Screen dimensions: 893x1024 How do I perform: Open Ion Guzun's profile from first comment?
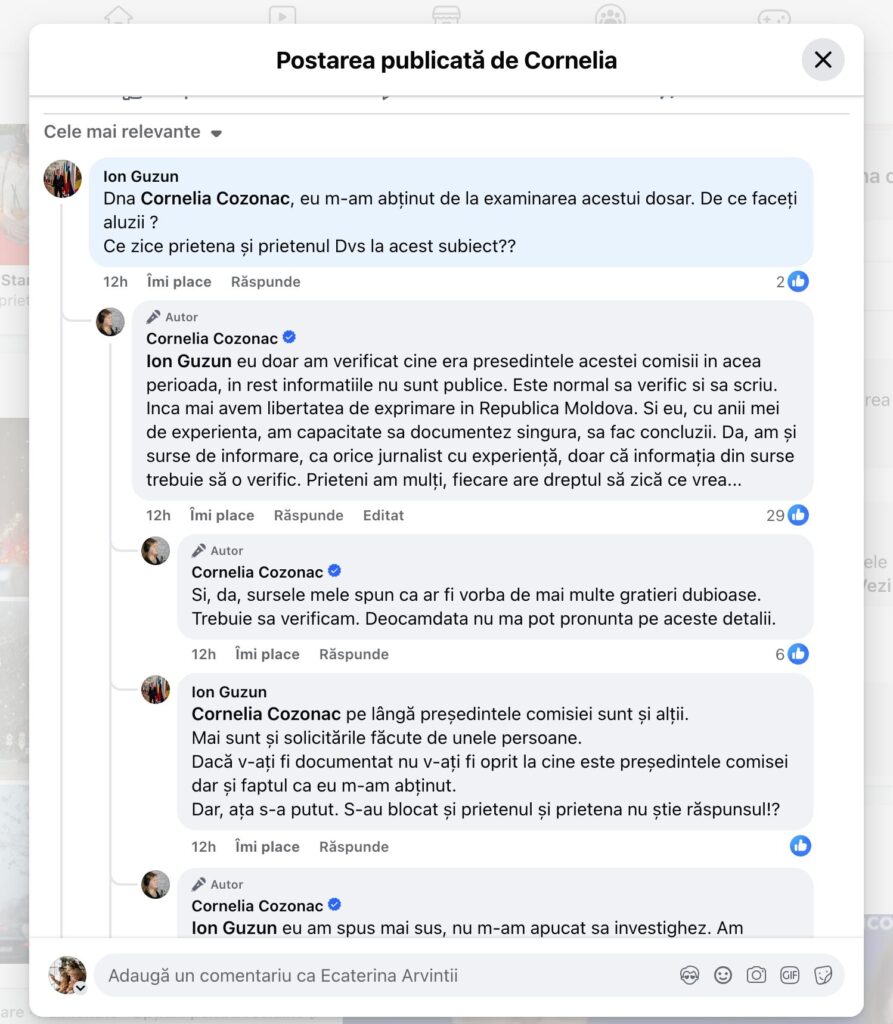[141, 177]
